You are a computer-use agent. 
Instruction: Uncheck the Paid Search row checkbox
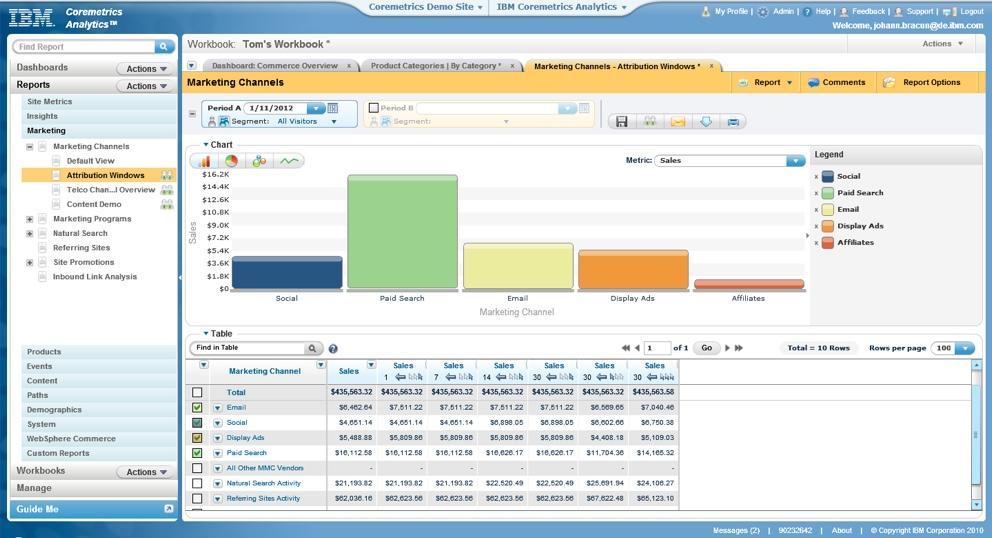pos(197,453)
